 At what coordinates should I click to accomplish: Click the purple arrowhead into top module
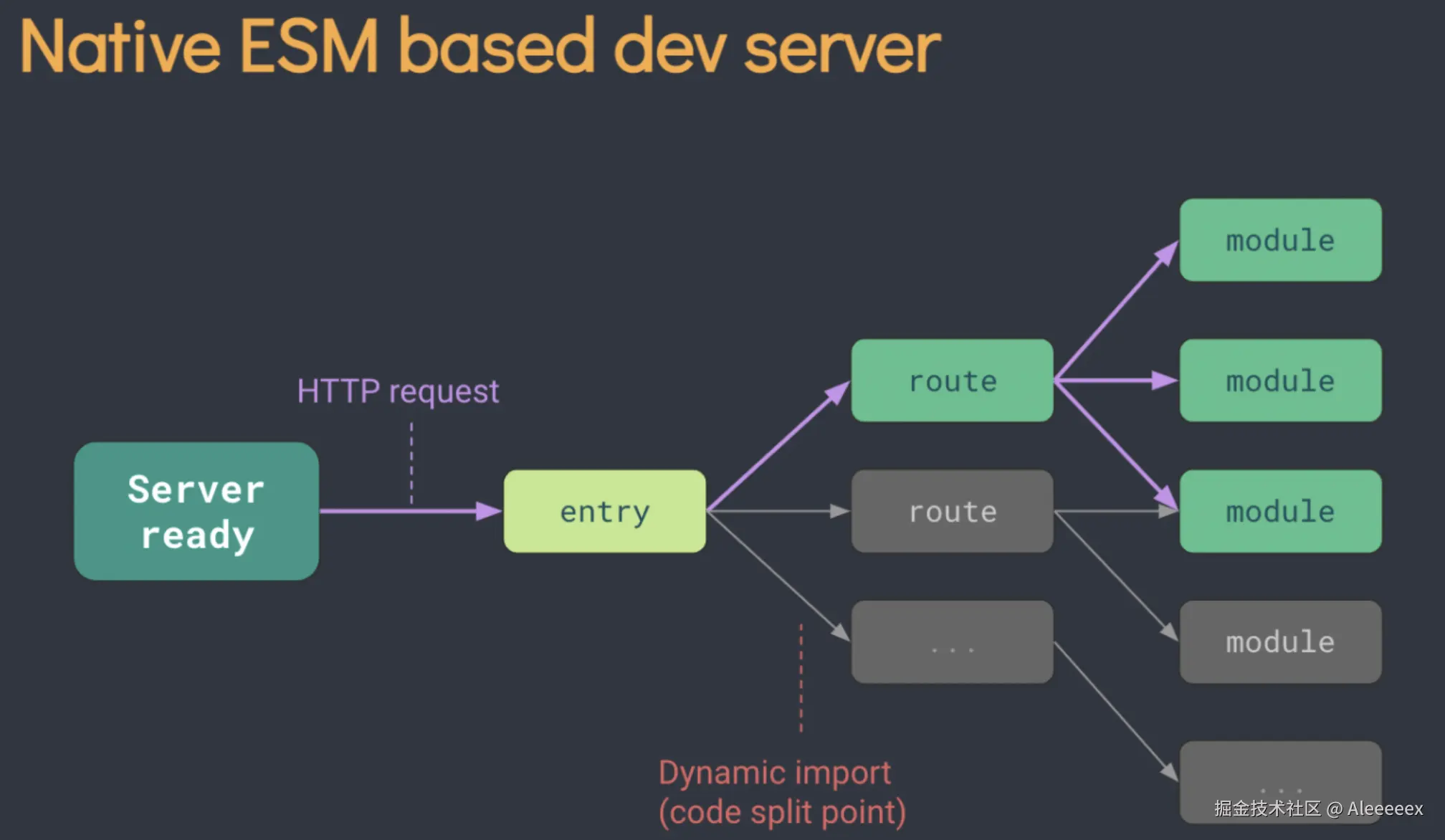pos(1168,253)
